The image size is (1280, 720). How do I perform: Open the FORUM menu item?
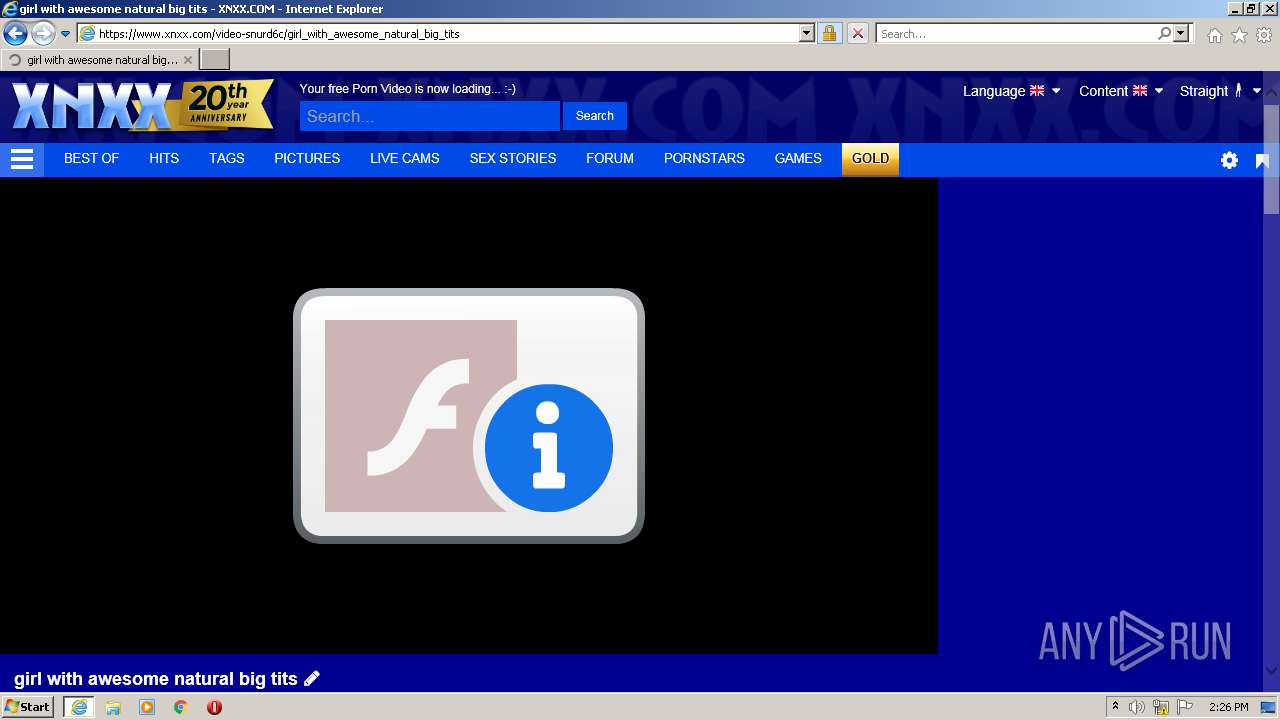(610, 158)
